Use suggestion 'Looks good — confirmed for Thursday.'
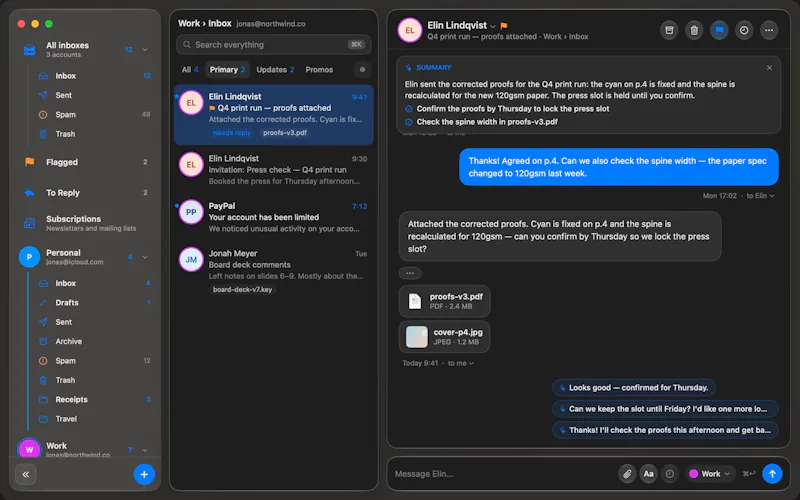Viewport: 800px width, 500px height. coord(634,388)
